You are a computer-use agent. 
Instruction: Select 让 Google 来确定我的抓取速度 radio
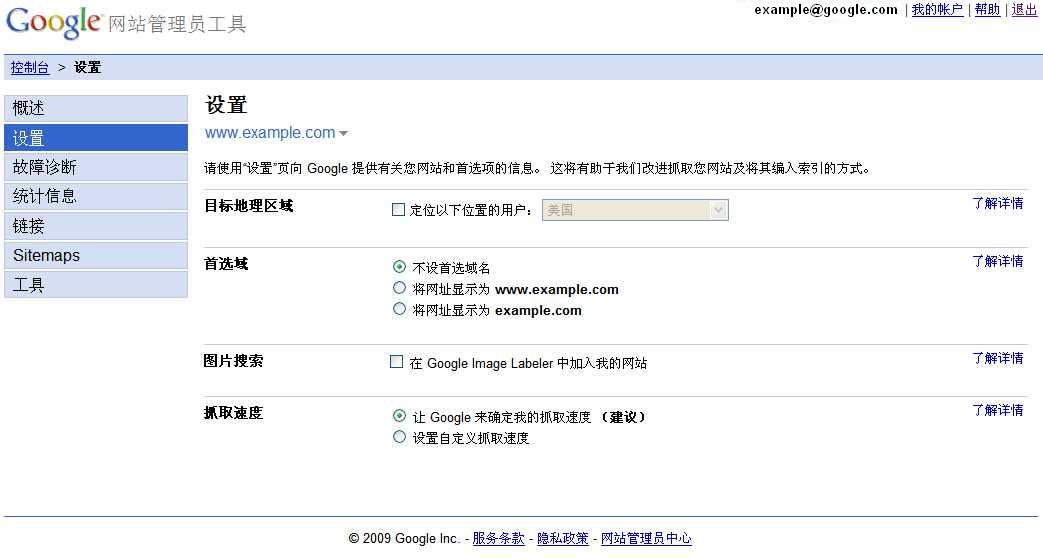399,416
